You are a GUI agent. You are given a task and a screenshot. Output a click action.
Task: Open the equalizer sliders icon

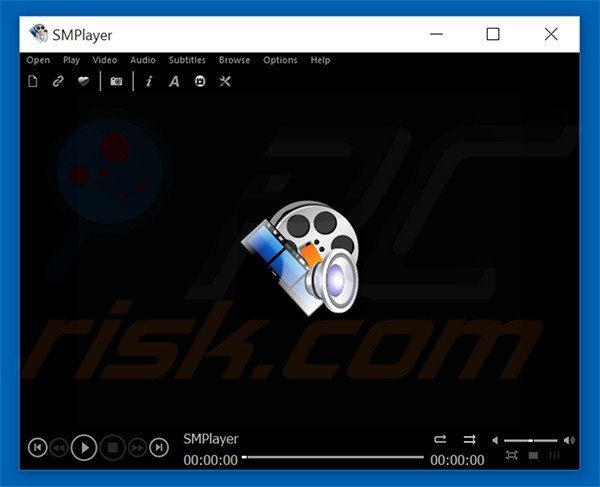click(x=554, y=455)
